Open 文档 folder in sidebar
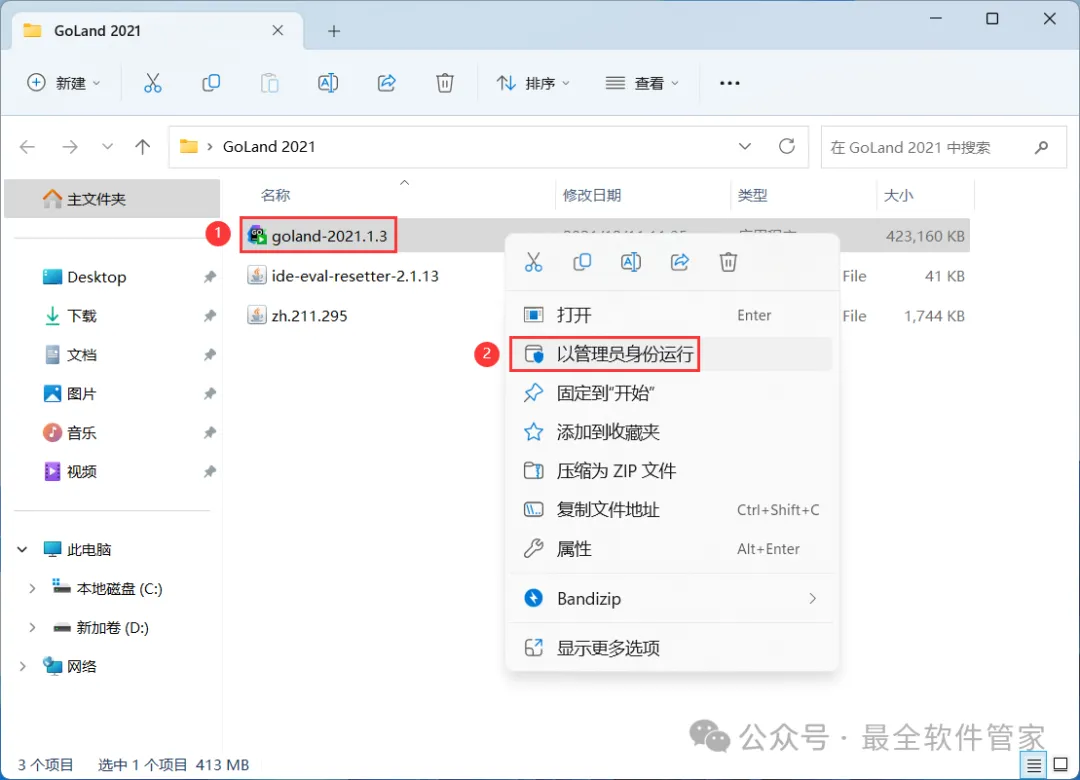Viewport: 1080px width, 780px height. click(70, 355)
